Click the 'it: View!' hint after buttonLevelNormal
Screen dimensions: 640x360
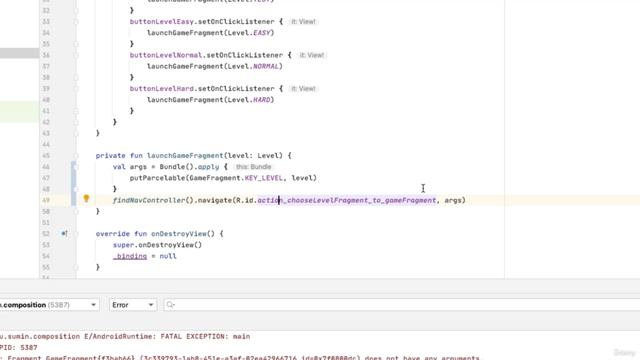pos(312,55)
